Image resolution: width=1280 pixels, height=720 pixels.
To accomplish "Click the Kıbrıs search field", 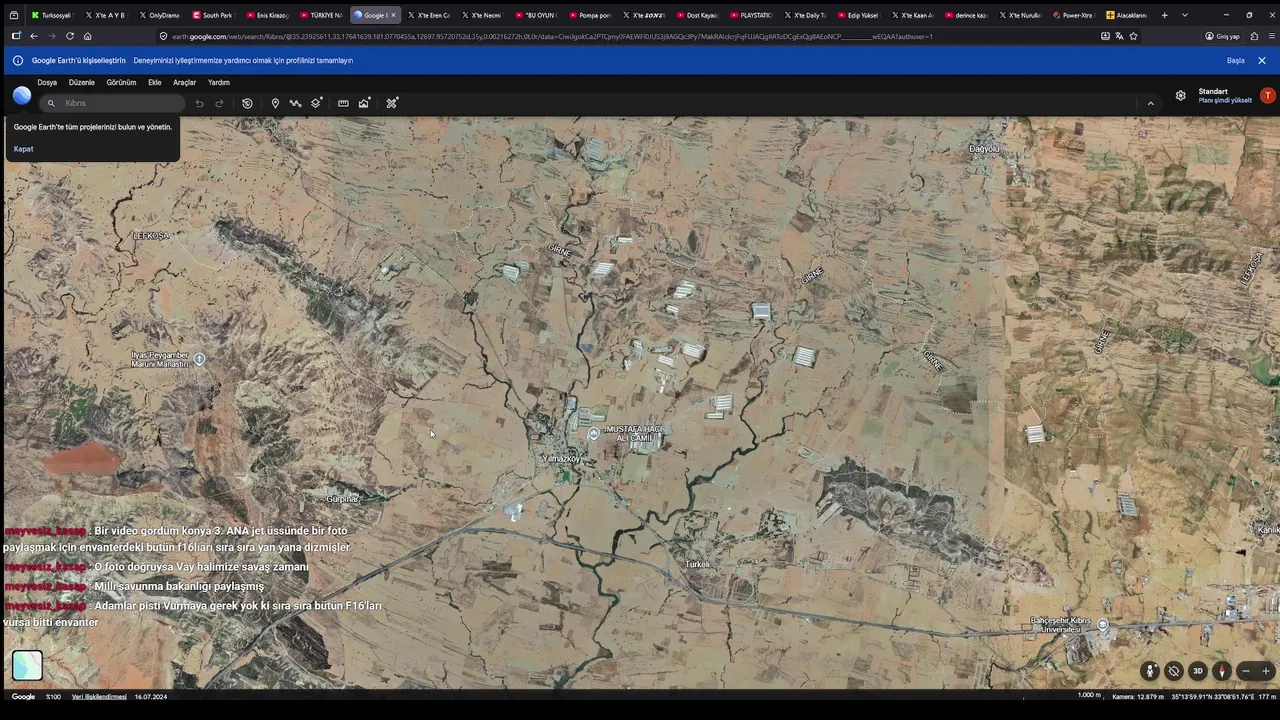I will [112, 103].
